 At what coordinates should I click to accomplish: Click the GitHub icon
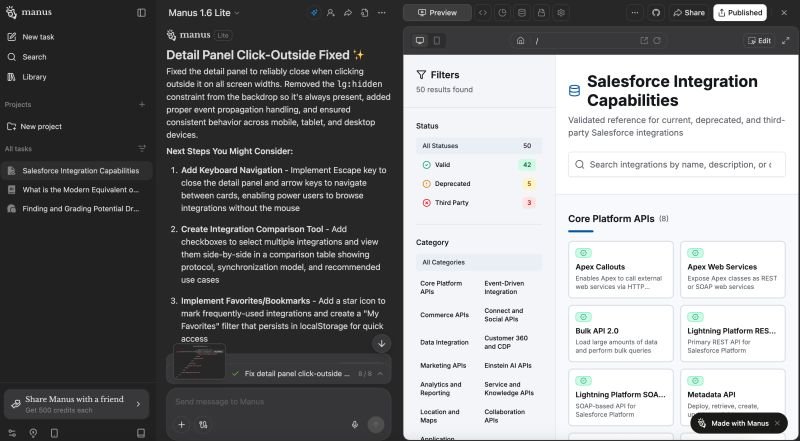coord(656,13)
